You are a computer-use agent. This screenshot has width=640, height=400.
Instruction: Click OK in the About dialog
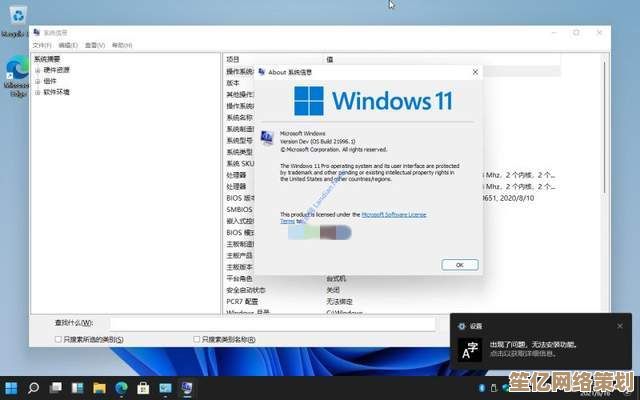coord(460,265)
